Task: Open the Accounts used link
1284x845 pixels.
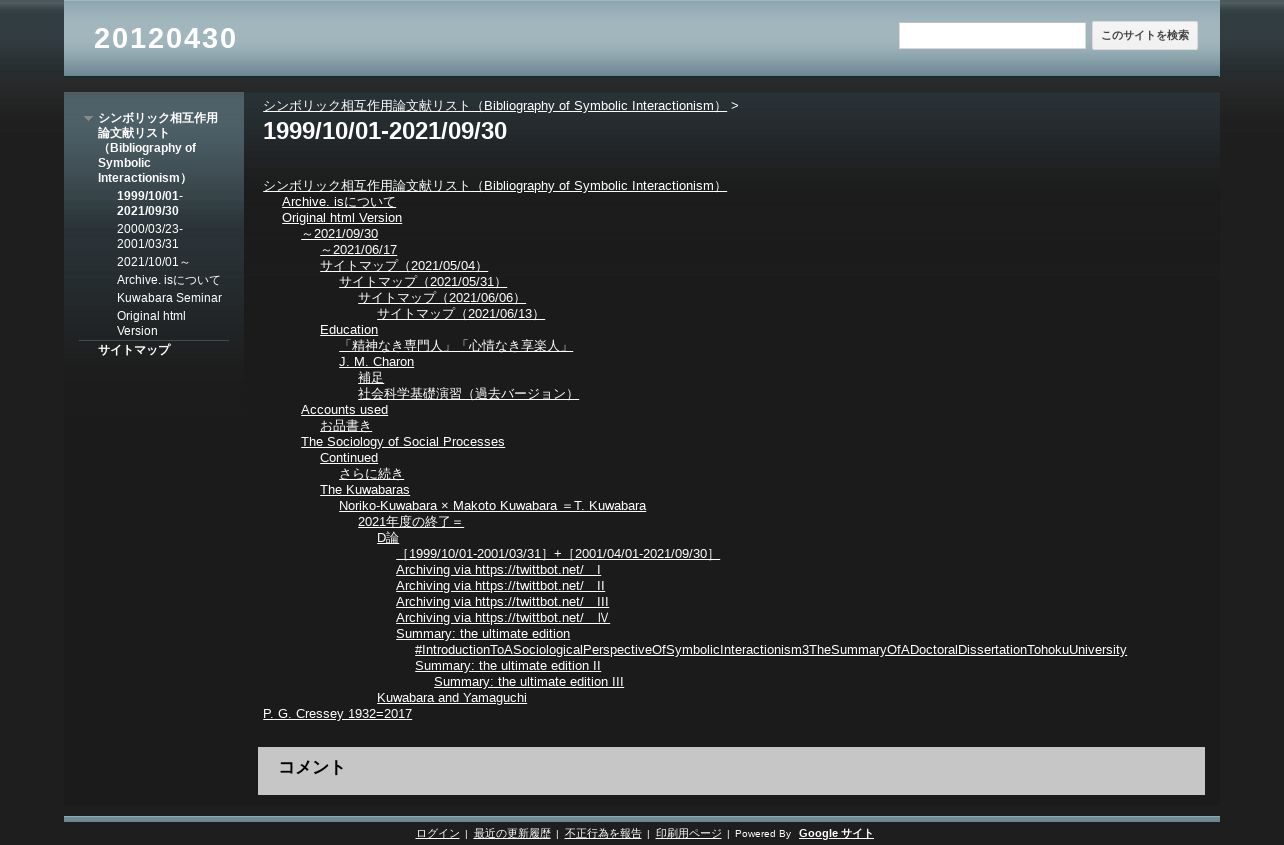Action: (x=344, y=409)
